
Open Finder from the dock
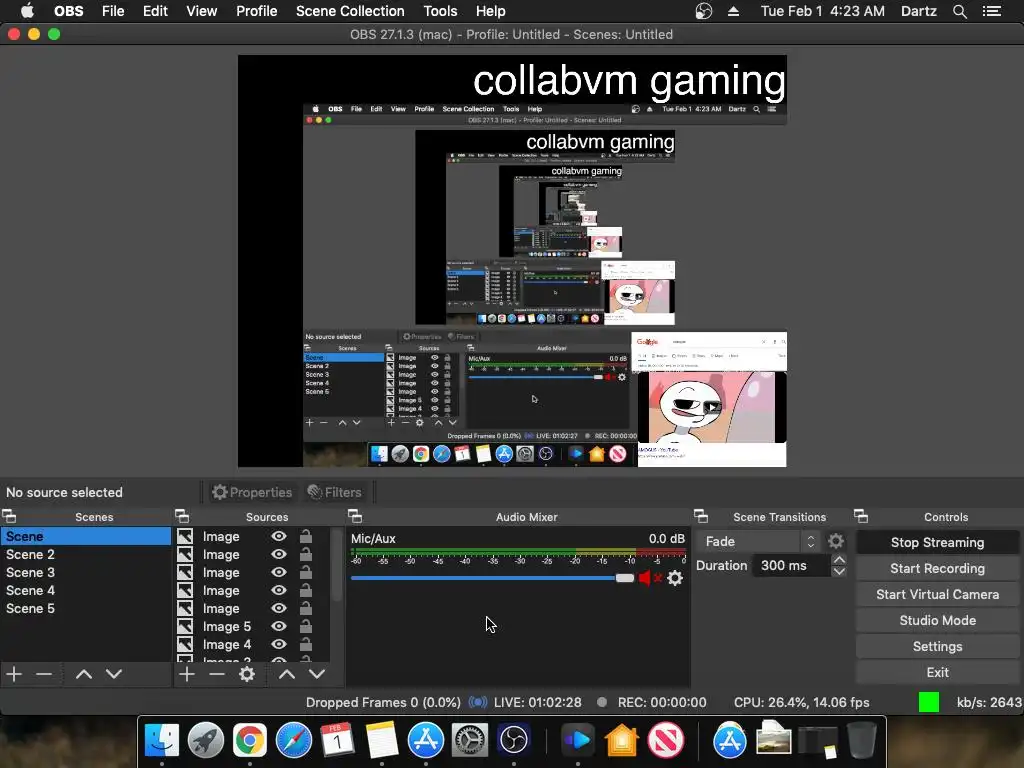tap(161, 741)
